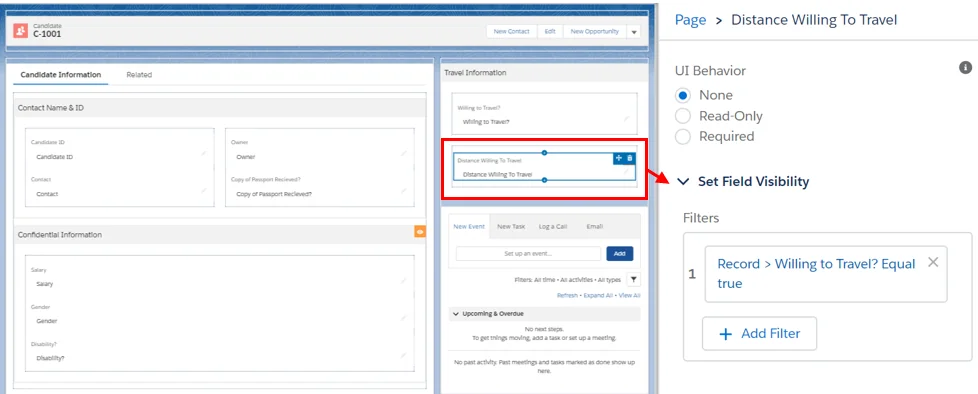978x394 pixels.
Task: Click the Filters label in properties panel
Action: 701,218
